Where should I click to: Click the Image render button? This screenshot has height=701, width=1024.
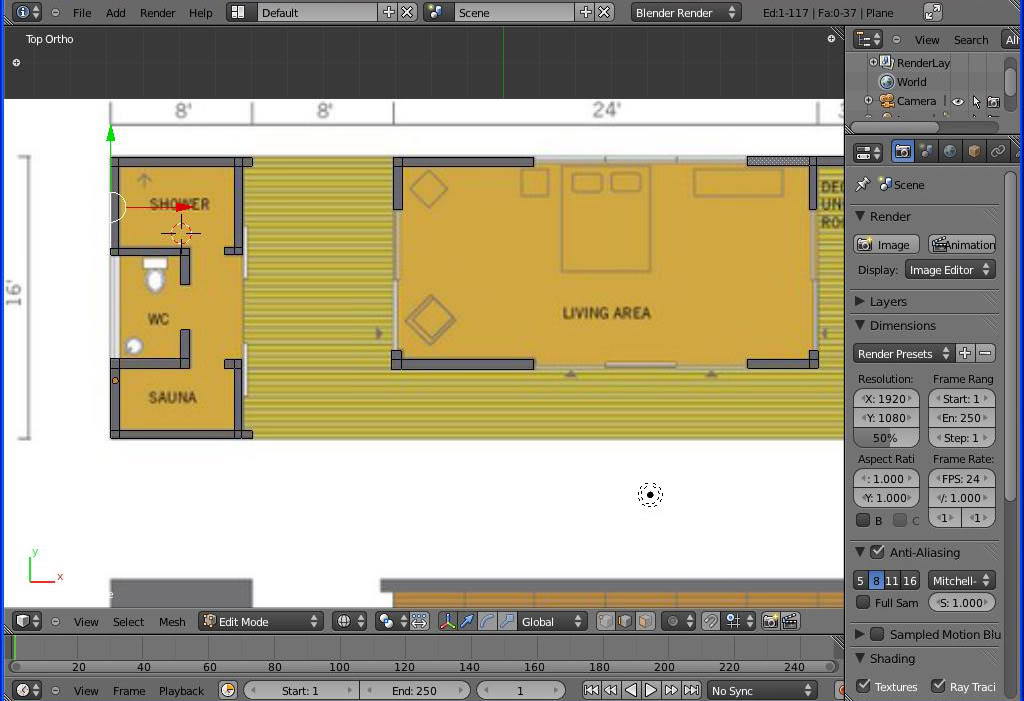[x=886, y=245]
